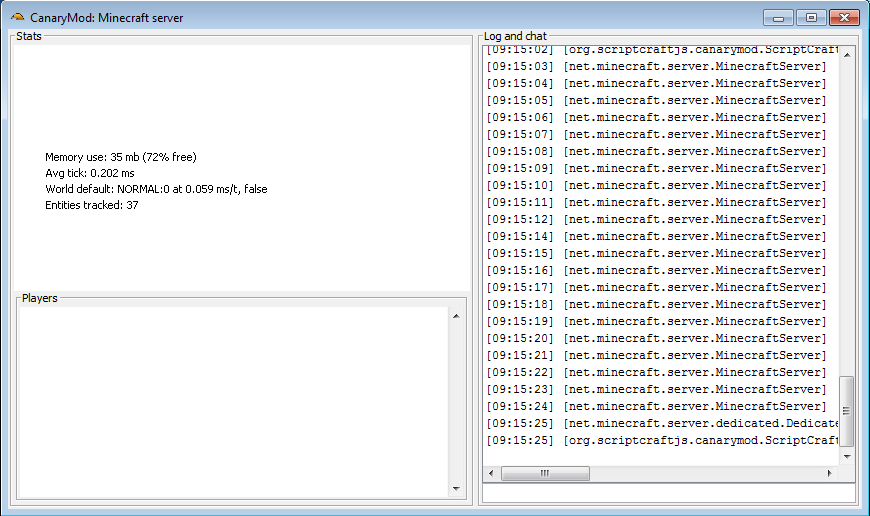
Task: Select the 09:15:25 org.scriptcraftjs.canarymod log line
Action: pos(662,441)
